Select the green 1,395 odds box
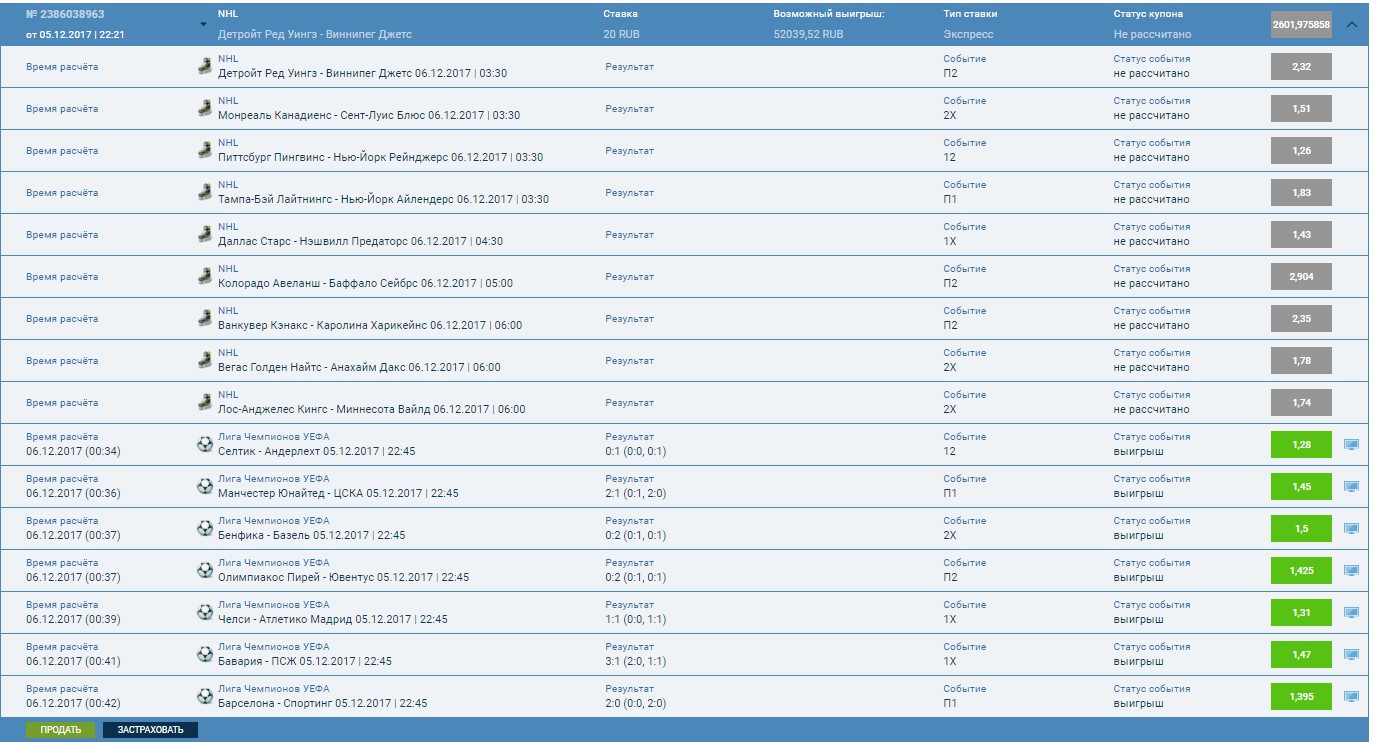The image size is (1373, 745). tap(1300, 695)
